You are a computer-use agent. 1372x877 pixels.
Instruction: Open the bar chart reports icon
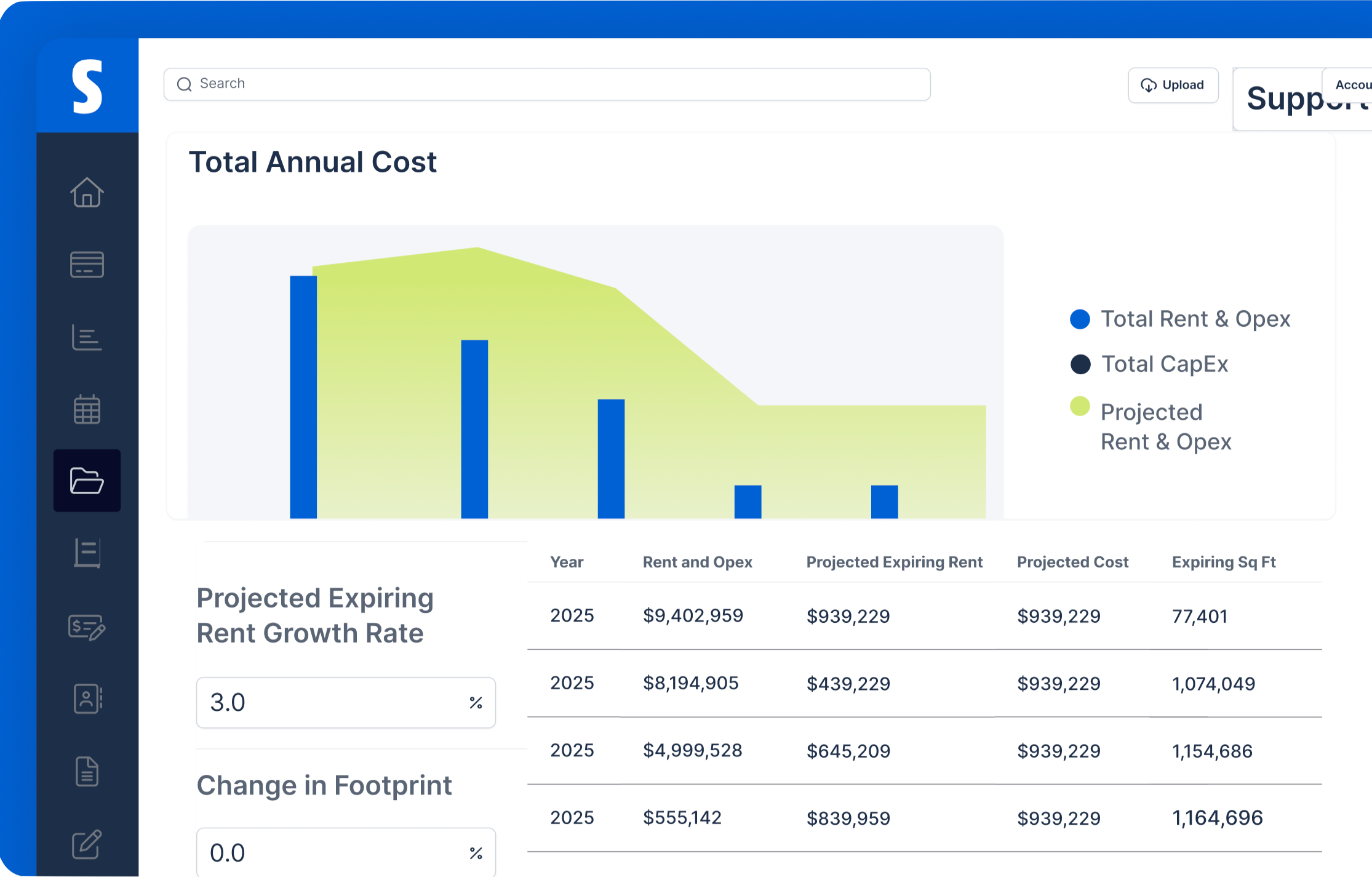pyautogui.click(x=87, y=337)
